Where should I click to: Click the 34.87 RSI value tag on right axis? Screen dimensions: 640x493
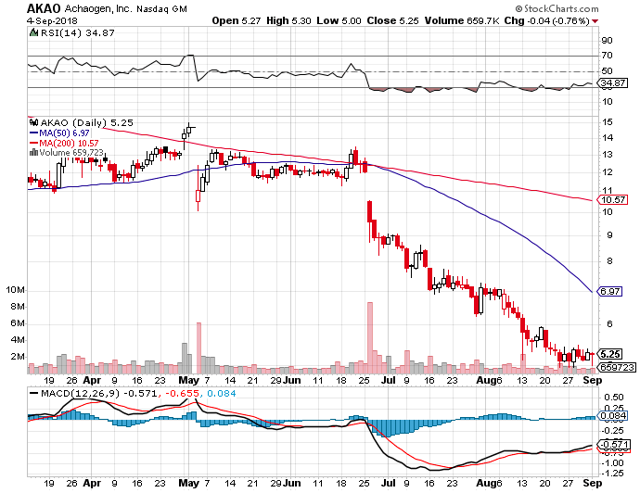[x=613, y=83]
